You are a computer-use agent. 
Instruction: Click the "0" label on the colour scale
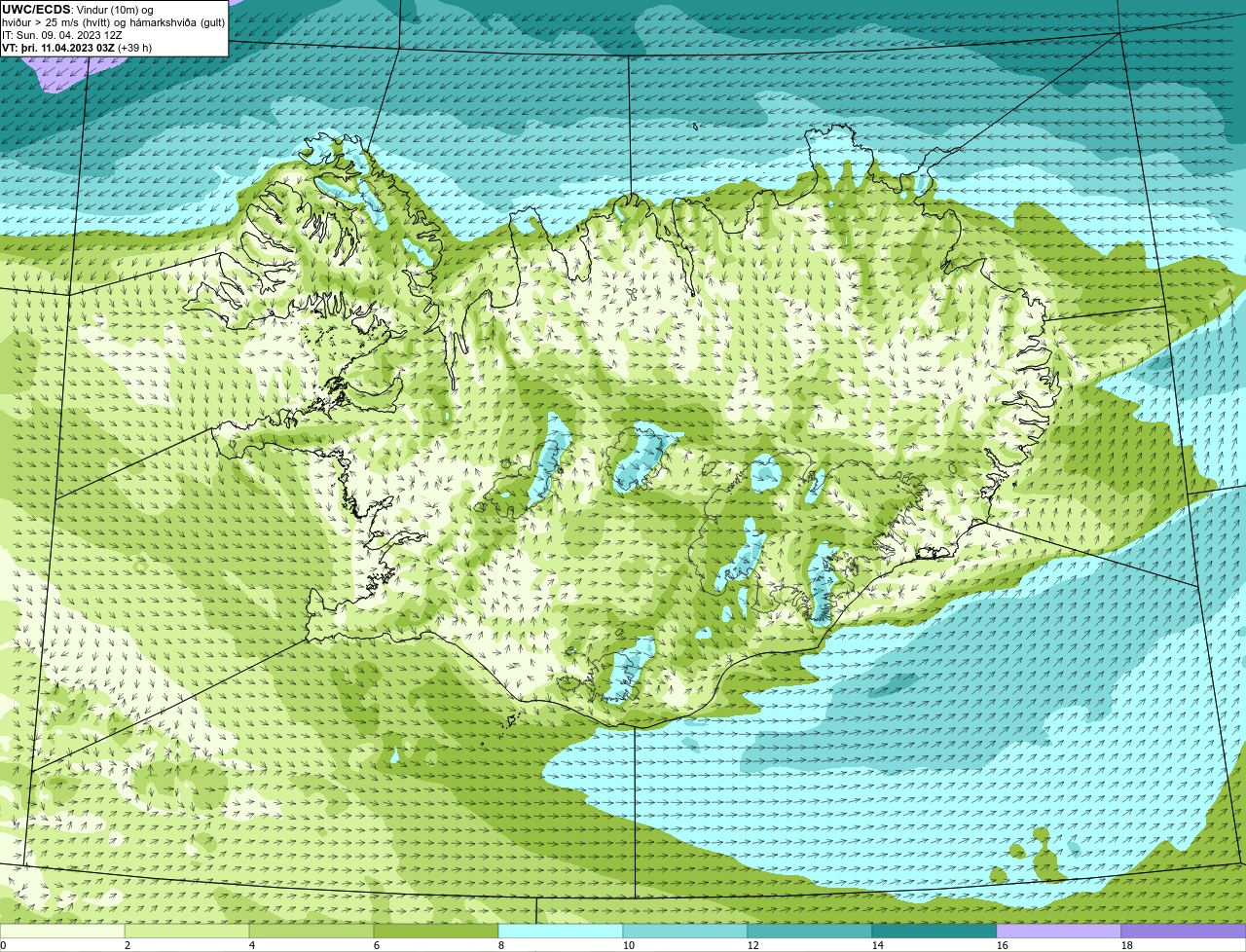(x=3, y=945)
